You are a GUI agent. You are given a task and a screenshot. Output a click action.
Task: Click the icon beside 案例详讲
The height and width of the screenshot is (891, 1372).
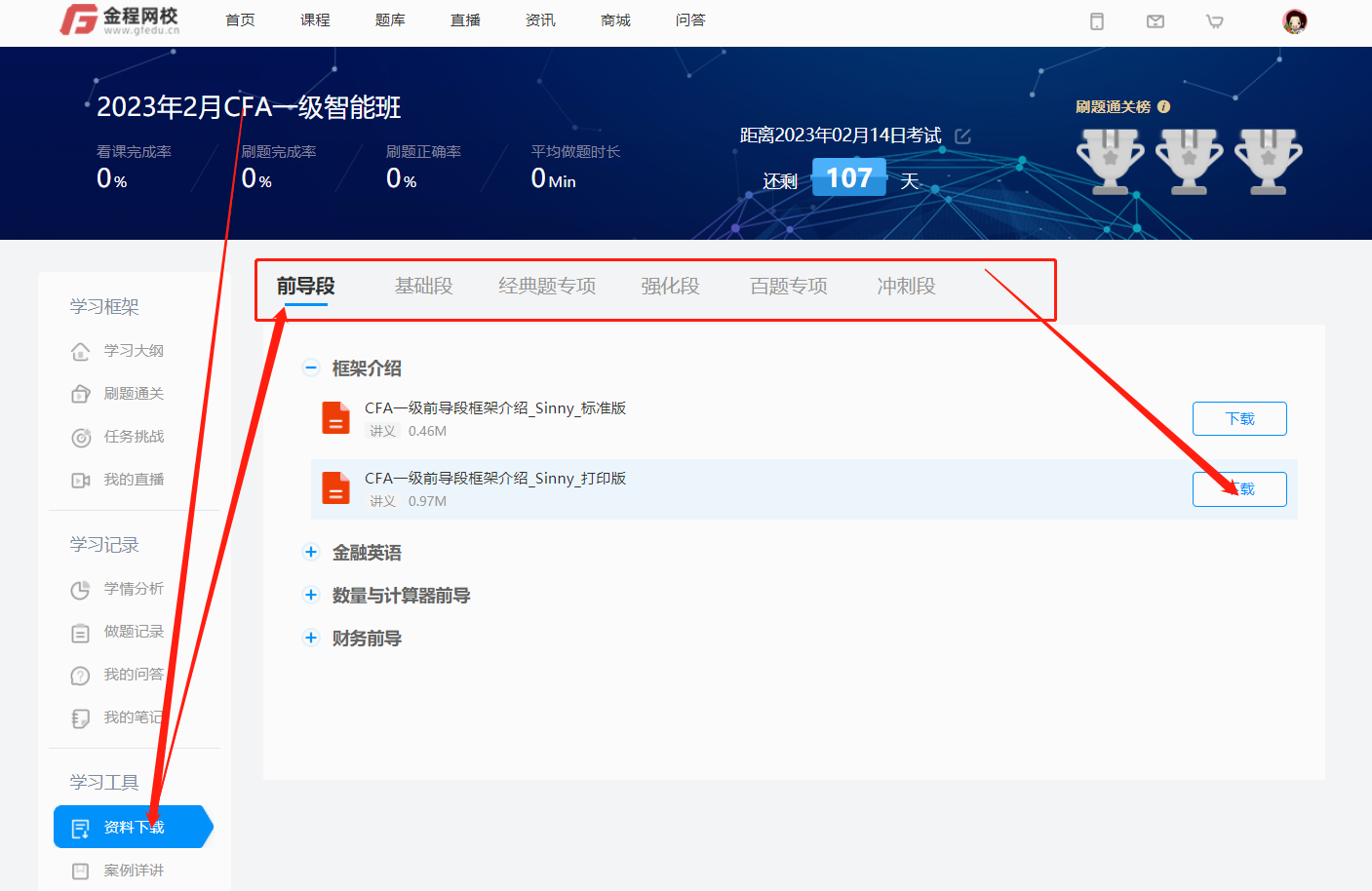click(x=81, y=871)
